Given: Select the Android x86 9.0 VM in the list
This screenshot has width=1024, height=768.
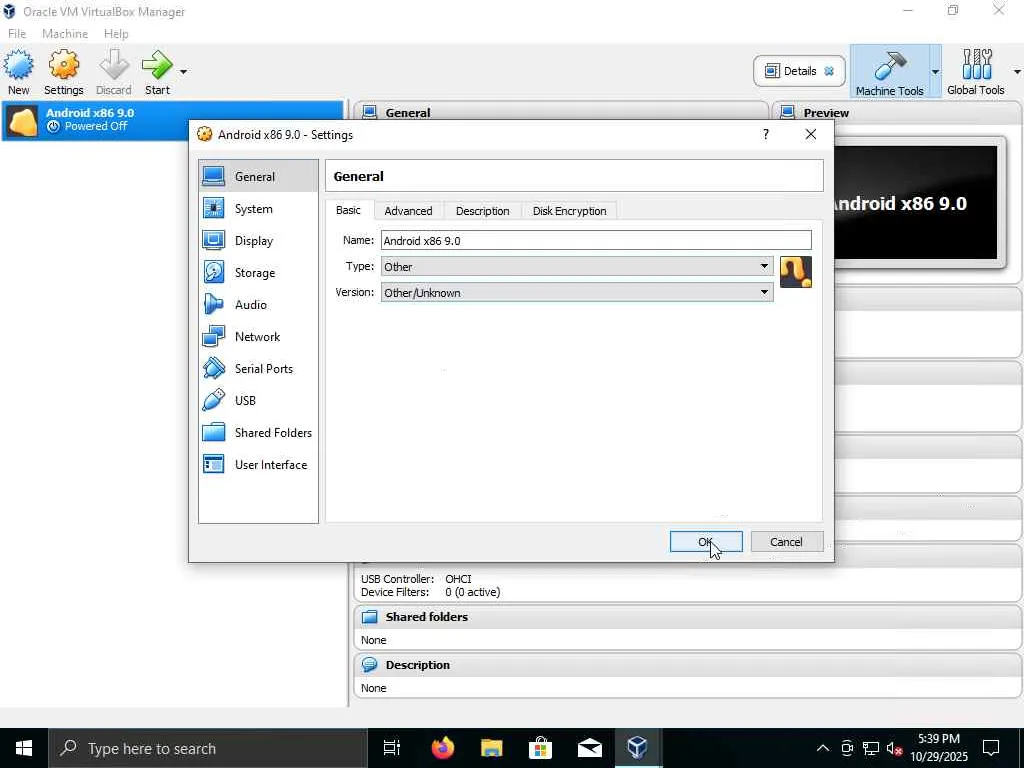Looking at the screenshot, I should coord(172,120).
